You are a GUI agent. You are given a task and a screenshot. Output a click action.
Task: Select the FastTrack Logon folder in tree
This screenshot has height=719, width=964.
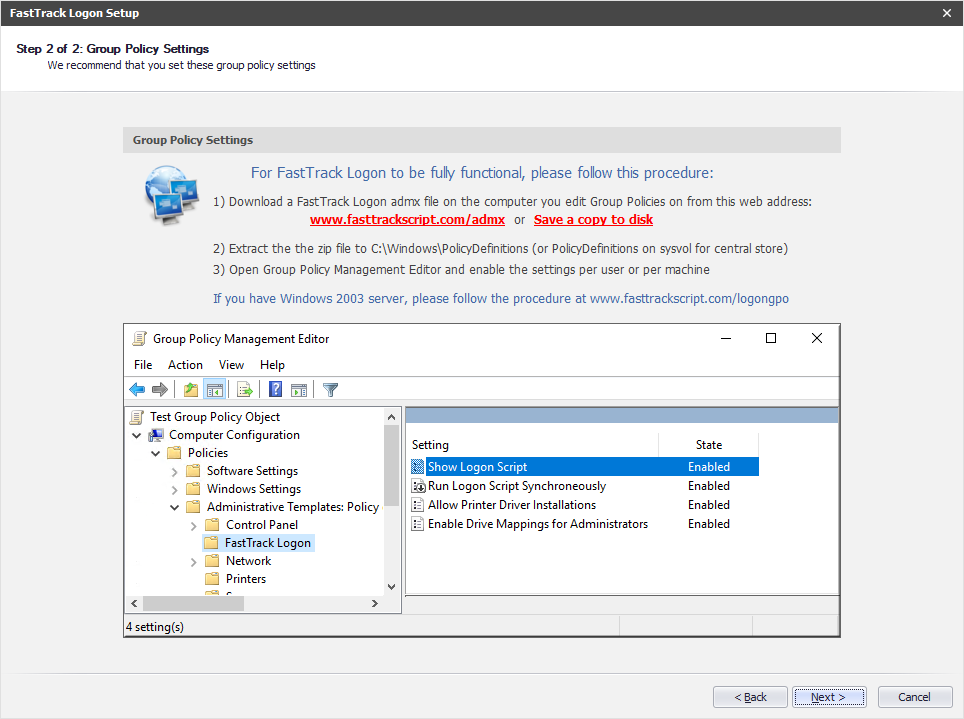(x=267, y=543)
